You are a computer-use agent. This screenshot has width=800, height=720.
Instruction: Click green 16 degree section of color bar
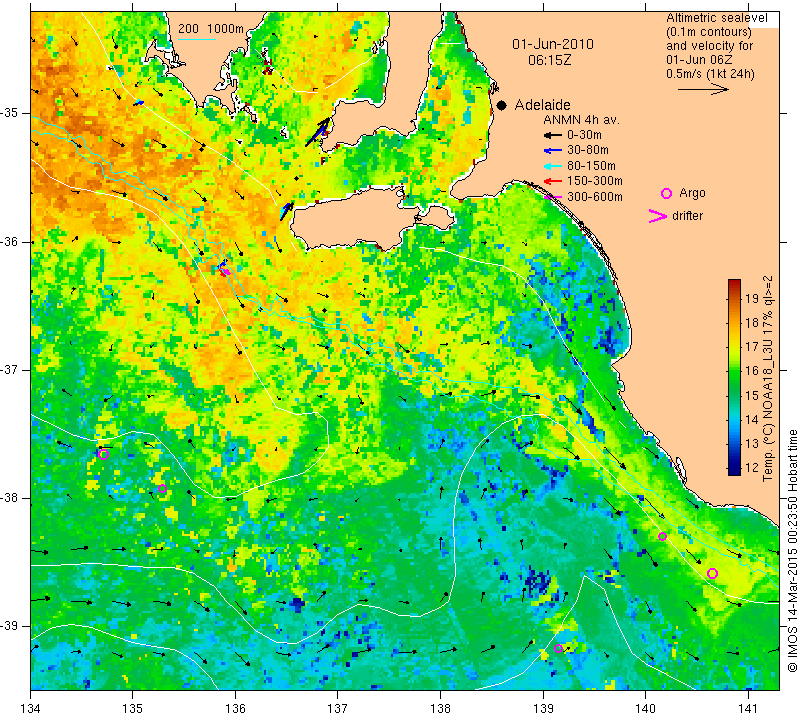click(x=734, y=371)
